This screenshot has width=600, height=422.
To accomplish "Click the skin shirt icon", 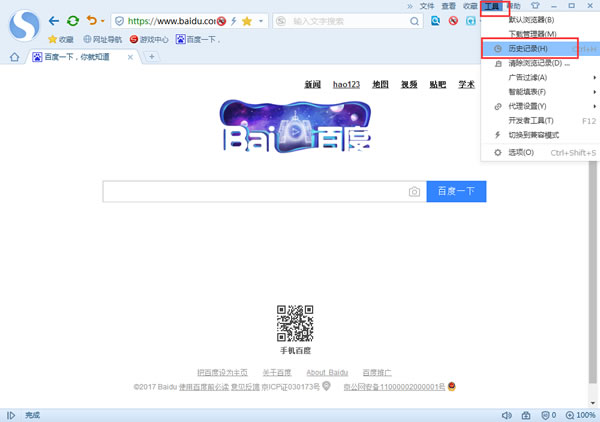I will 535,6.
